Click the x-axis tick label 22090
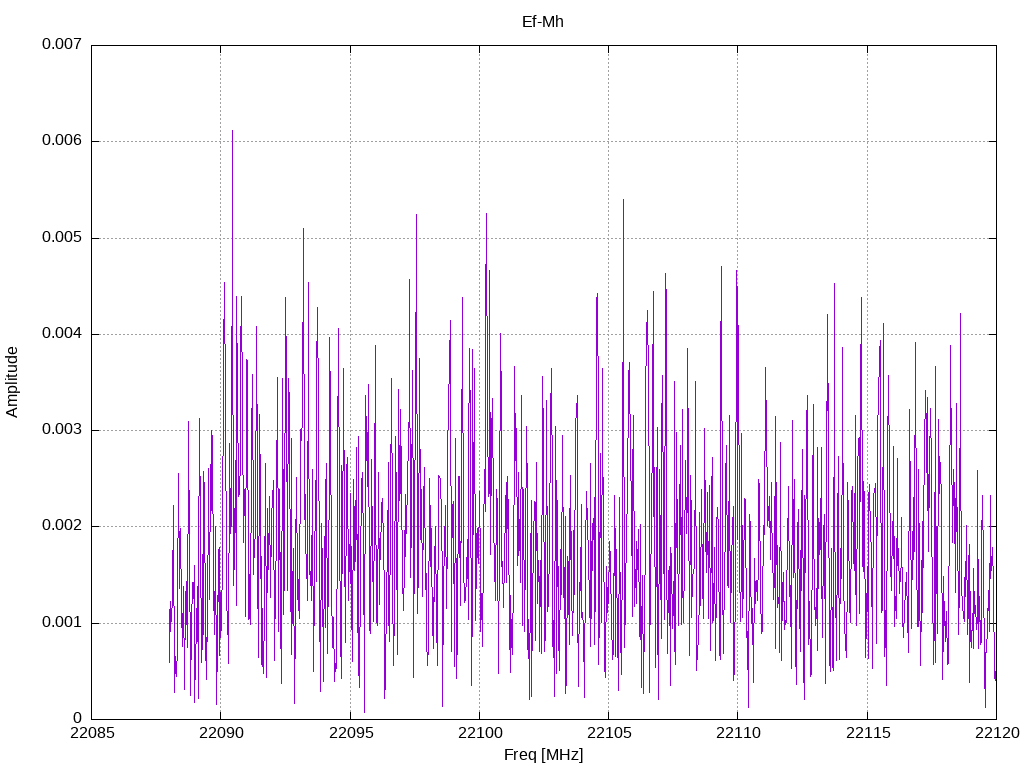The width and height of the screenshot is (1024, 768). [x=221, y=733]
